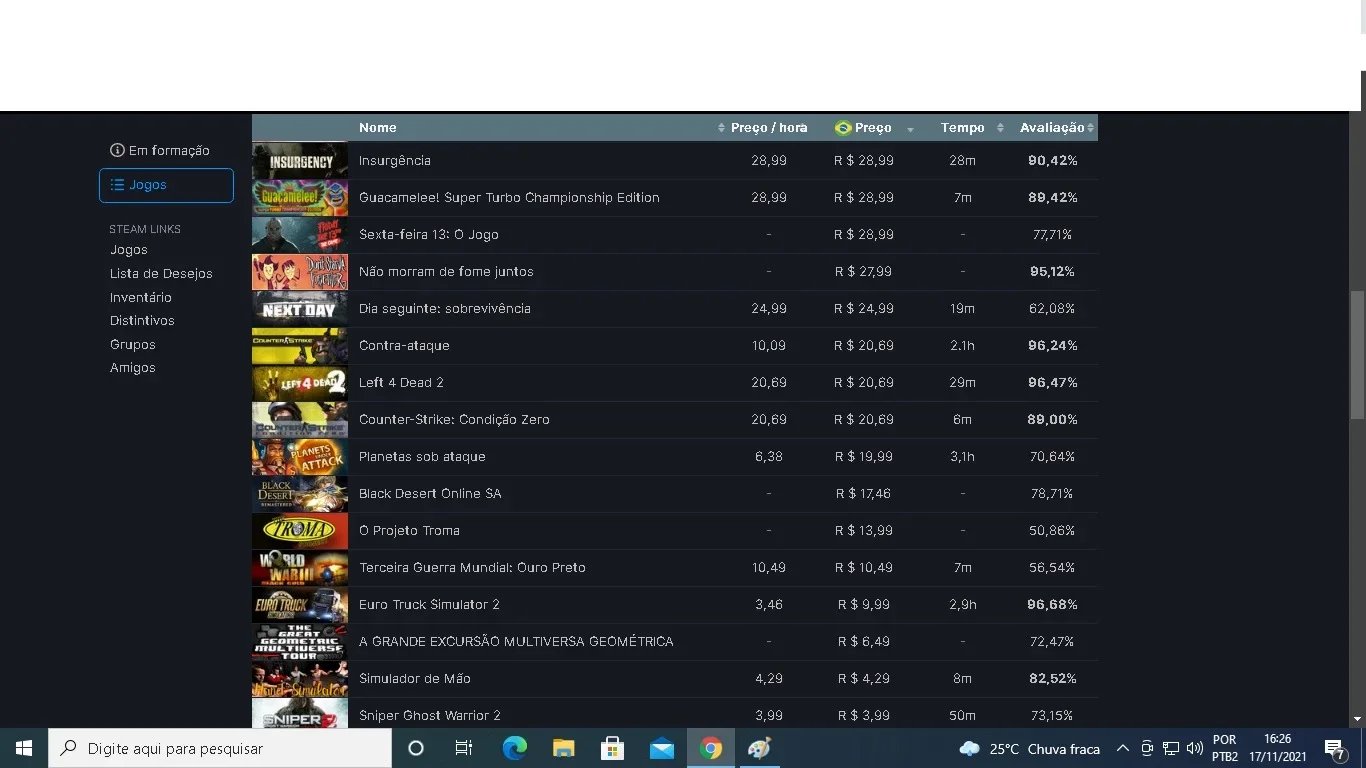This screenshot has height=768, width=1366.
Task: Open the World War III Black Gold thumbnail
Action: point(300,567)
